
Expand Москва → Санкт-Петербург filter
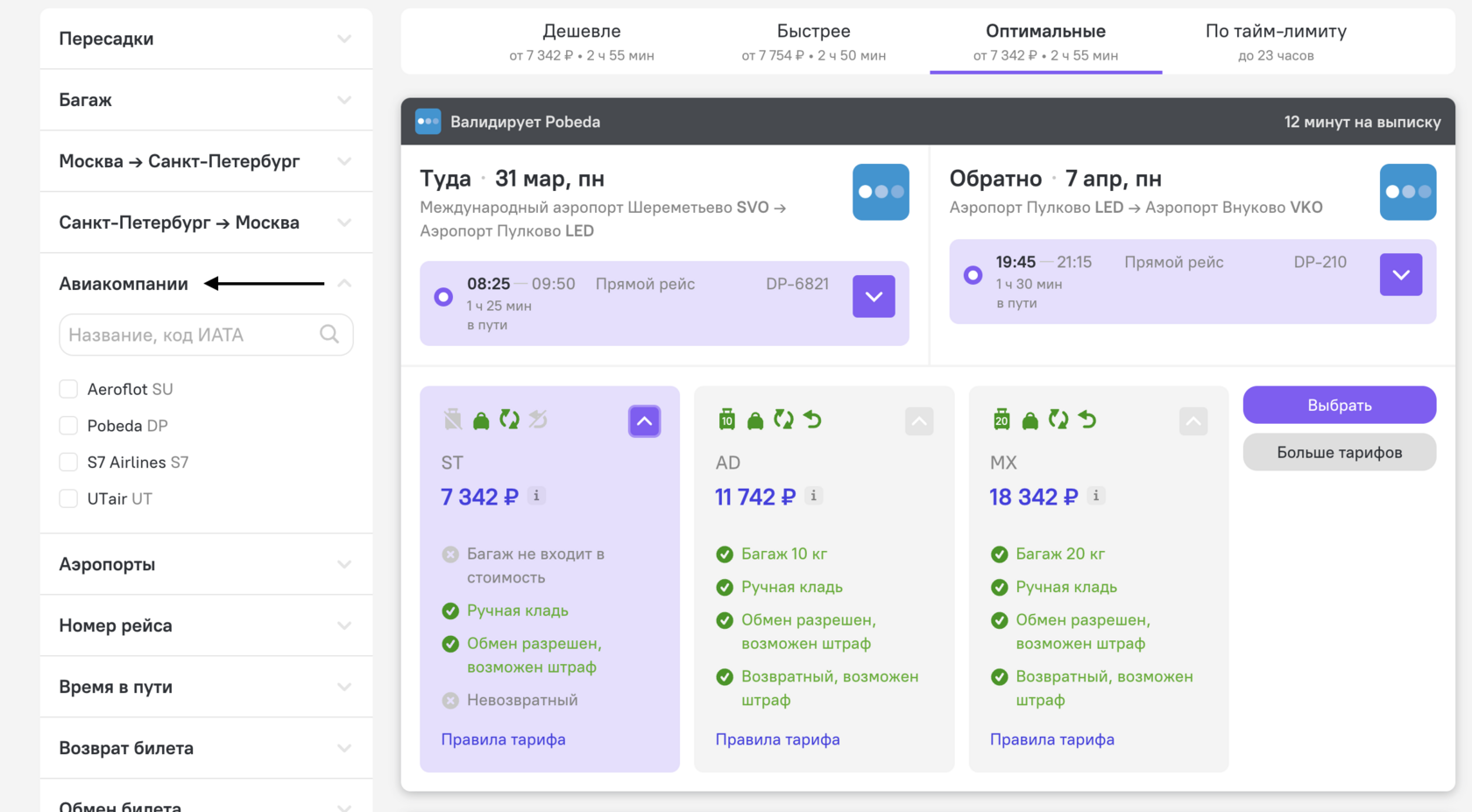click(x=206, y=161)
